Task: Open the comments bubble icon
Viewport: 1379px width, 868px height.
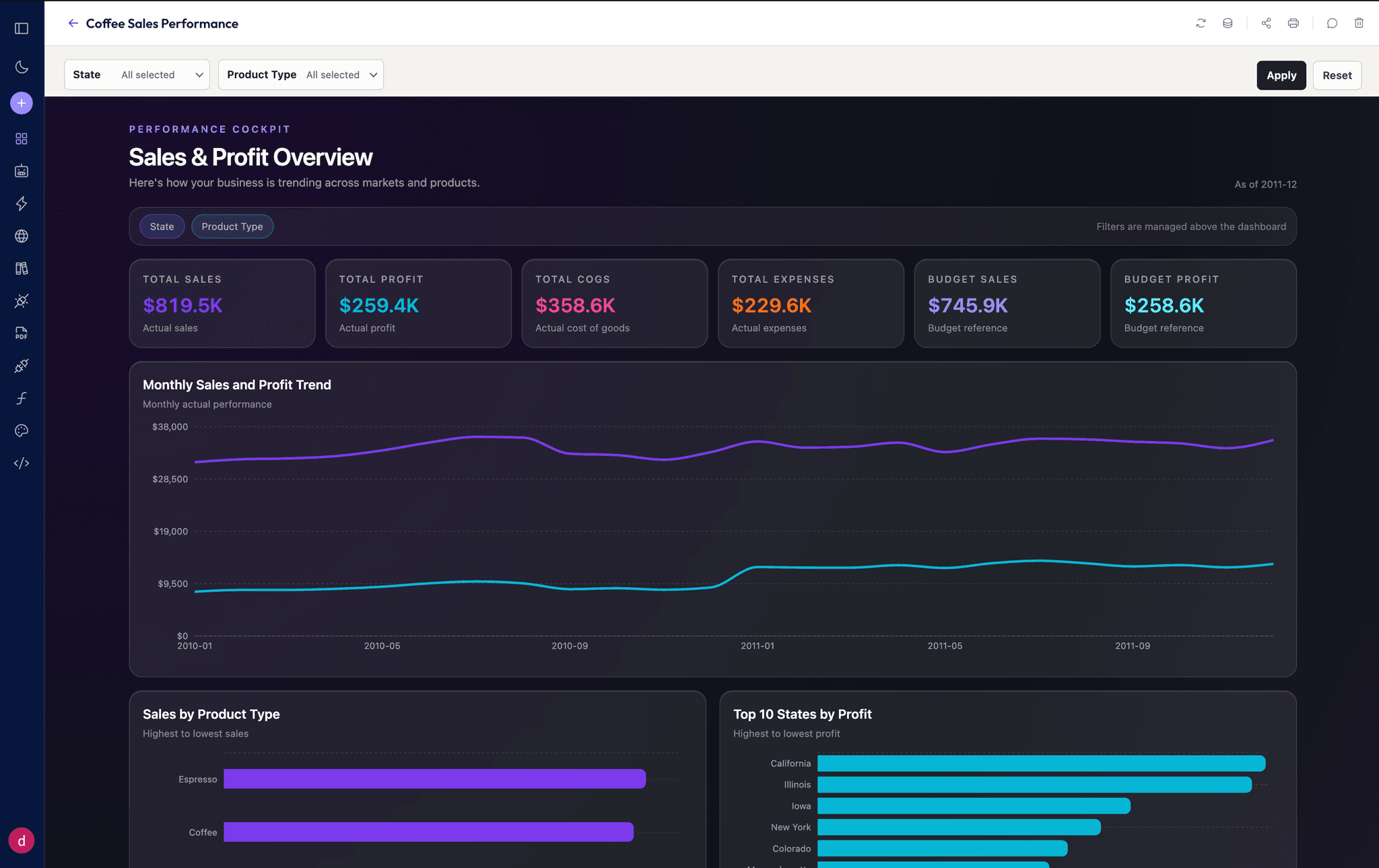Action: click(1332, 23)
